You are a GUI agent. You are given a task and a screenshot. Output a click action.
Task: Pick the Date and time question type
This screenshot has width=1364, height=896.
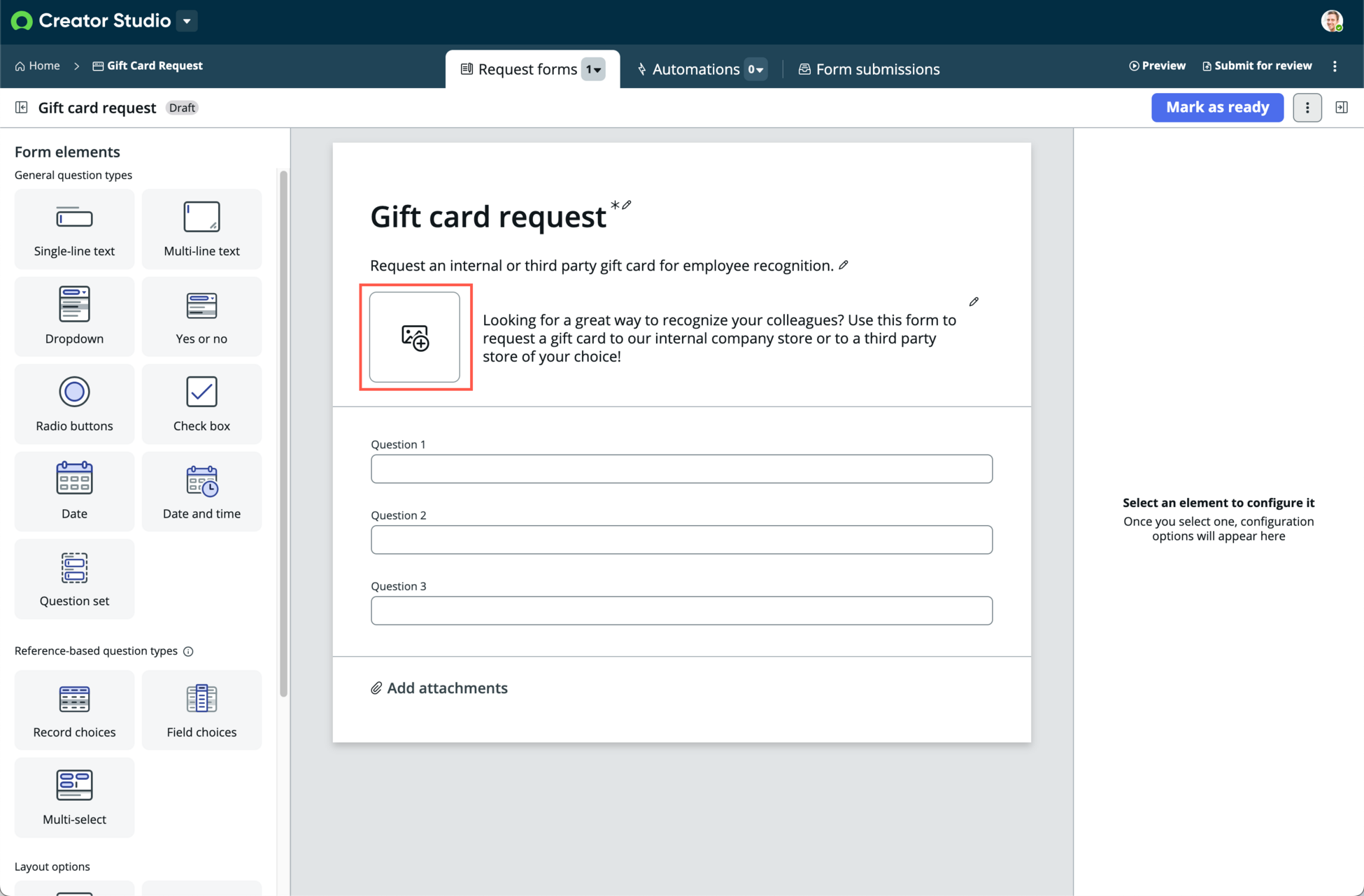(201, 491)
